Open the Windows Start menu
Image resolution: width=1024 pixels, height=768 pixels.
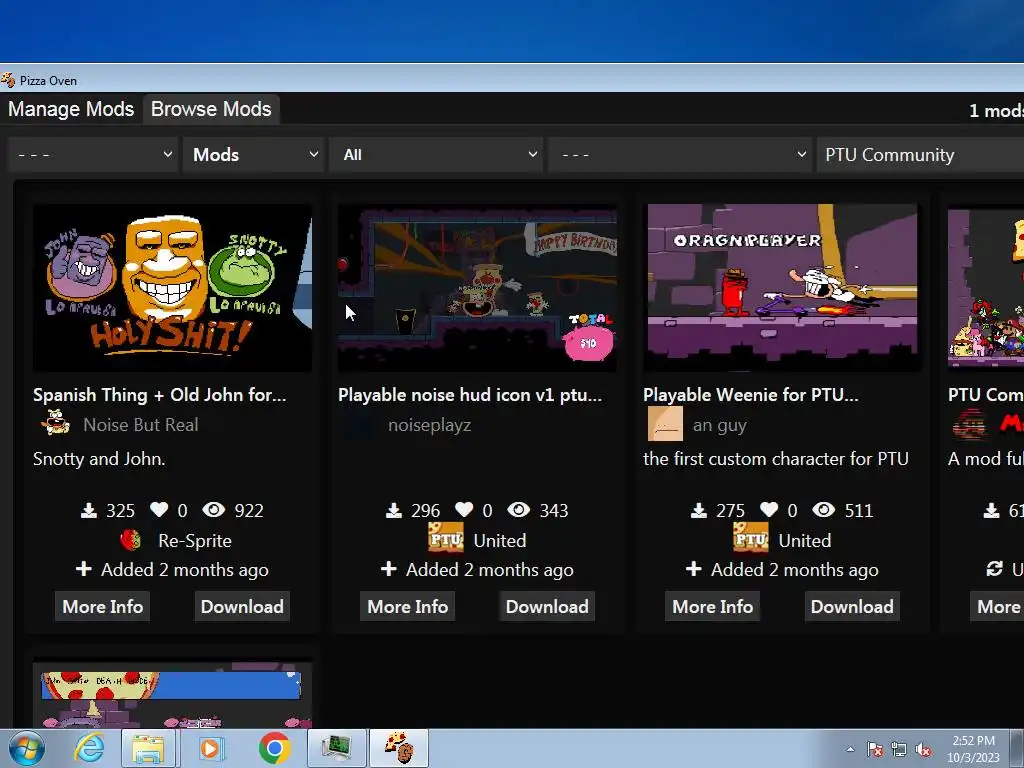27,749
